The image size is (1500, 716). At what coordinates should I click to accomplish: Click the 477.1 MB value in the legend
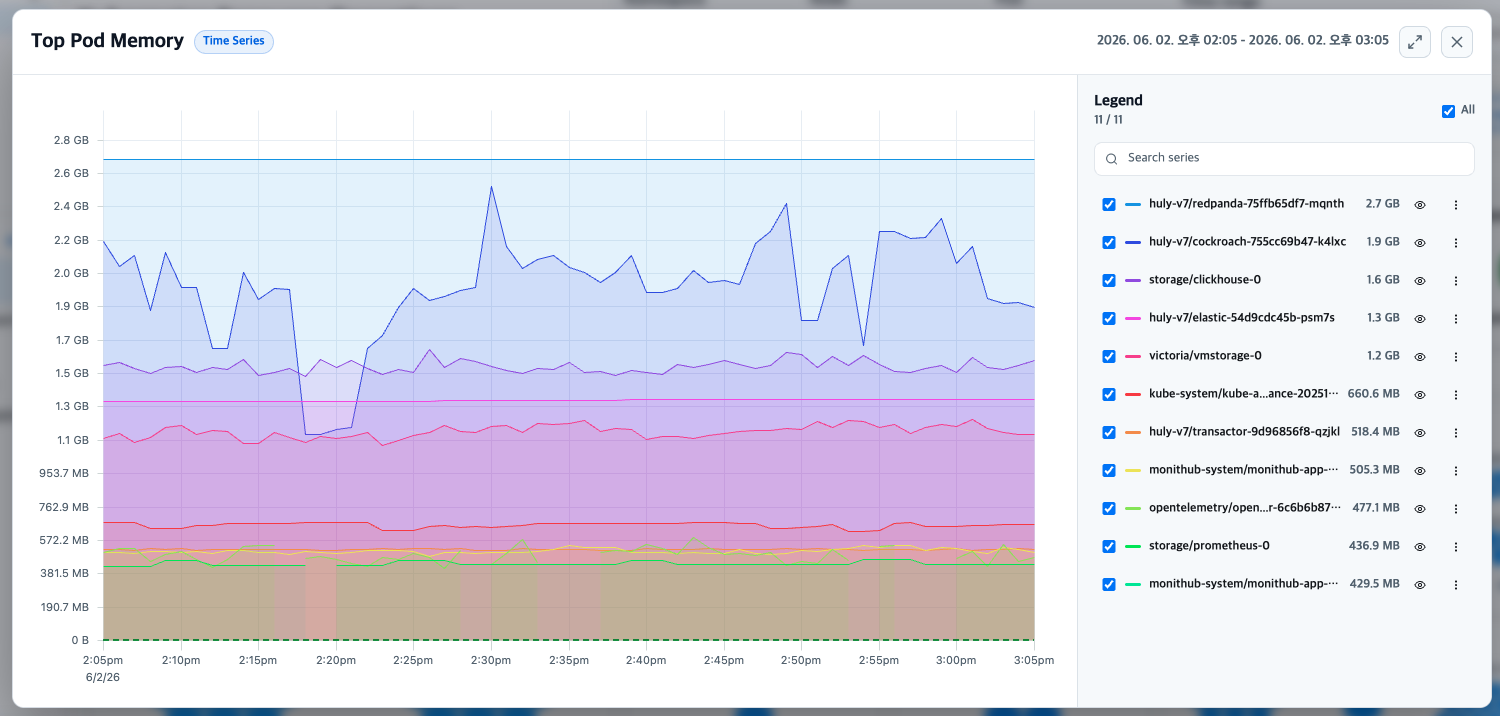(x=1376, y=508)
